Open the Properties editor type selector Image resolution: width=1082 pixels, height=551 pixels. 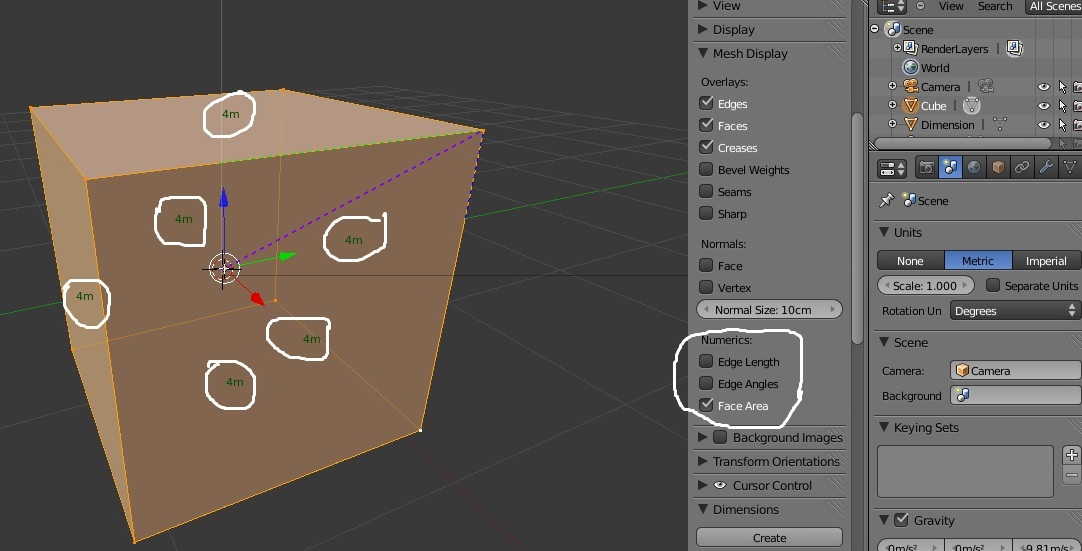(x=892, y=168)
